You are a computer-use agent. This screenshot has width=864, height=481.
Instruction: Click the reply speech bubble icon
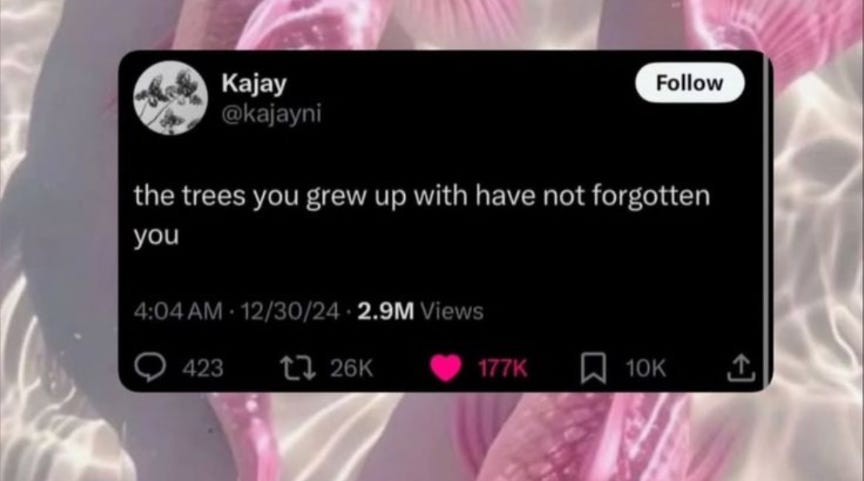(x=150, y=367)
